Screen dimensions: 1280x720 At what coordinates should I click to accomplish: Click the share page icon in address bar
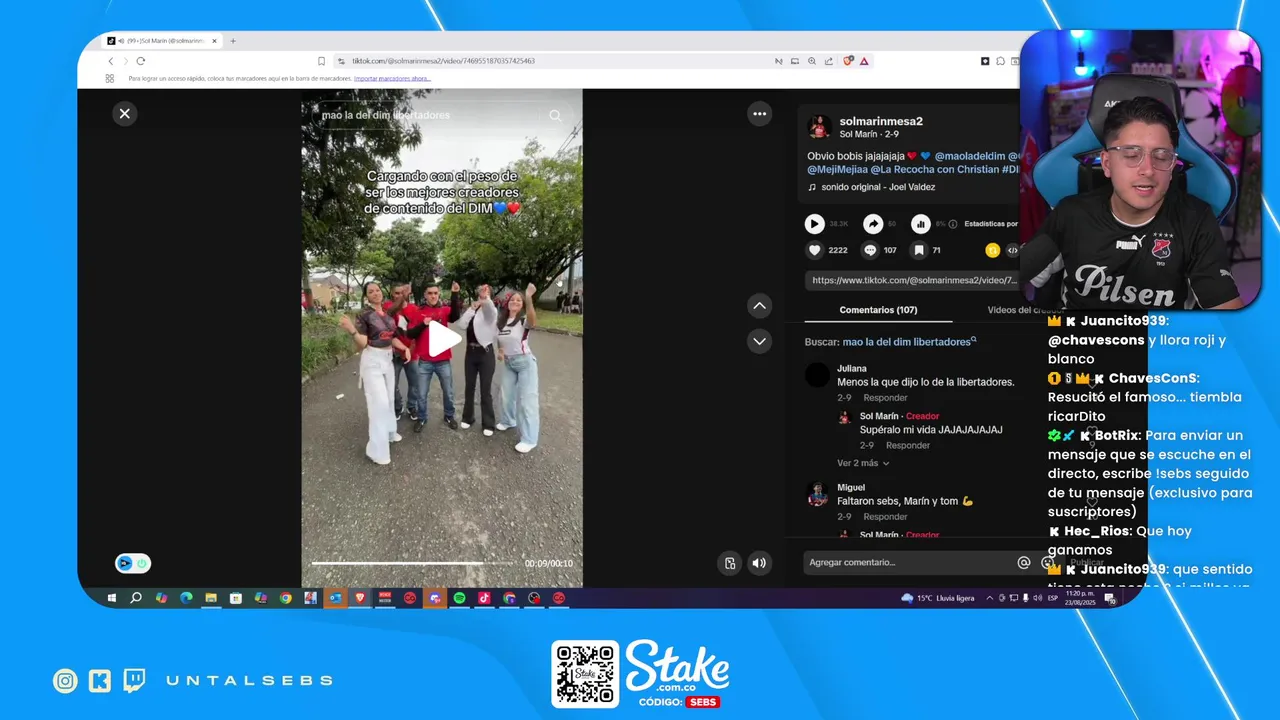pos(829,61)
